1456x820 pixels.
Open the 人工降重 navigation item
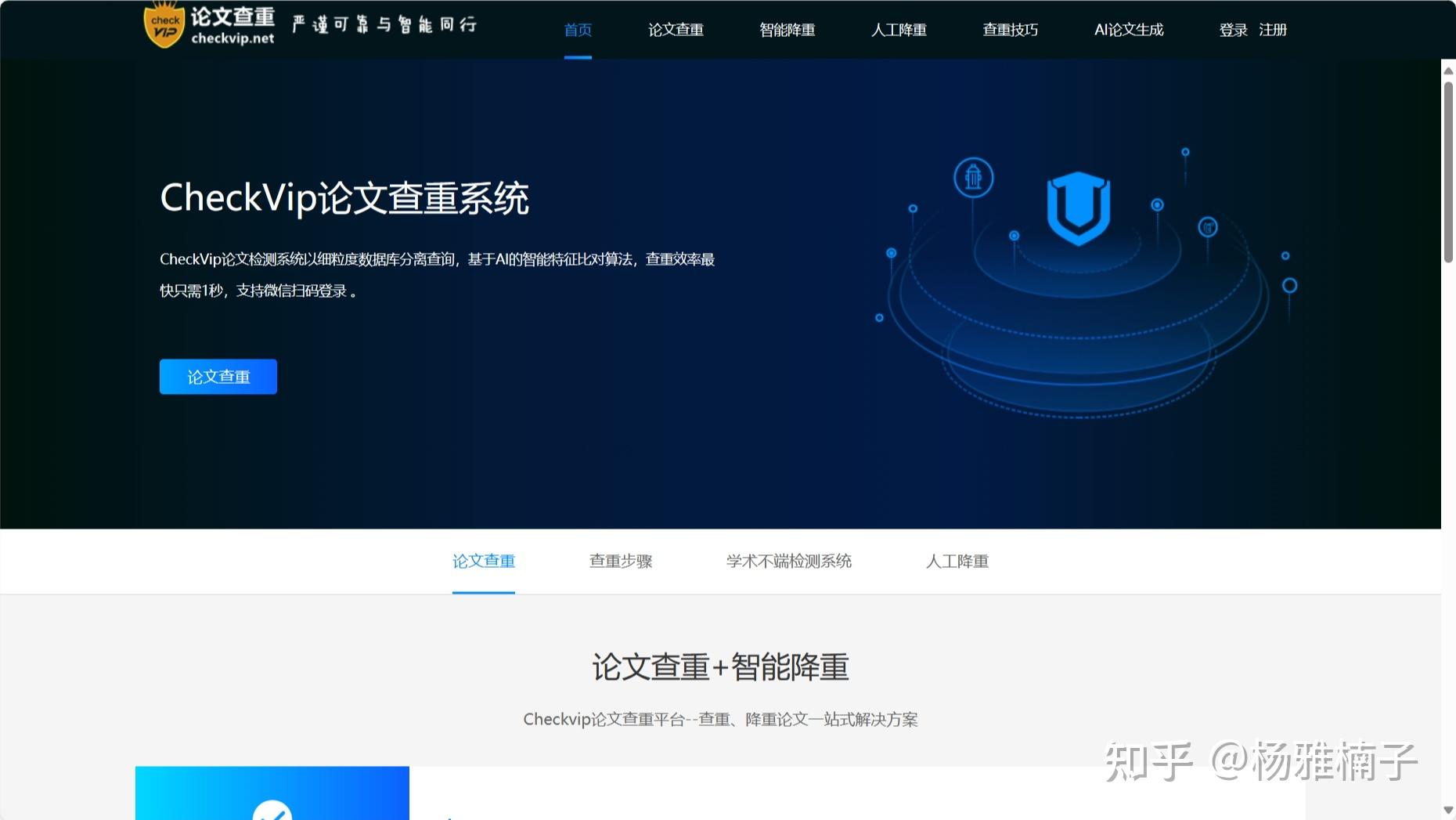coord(899,30)
